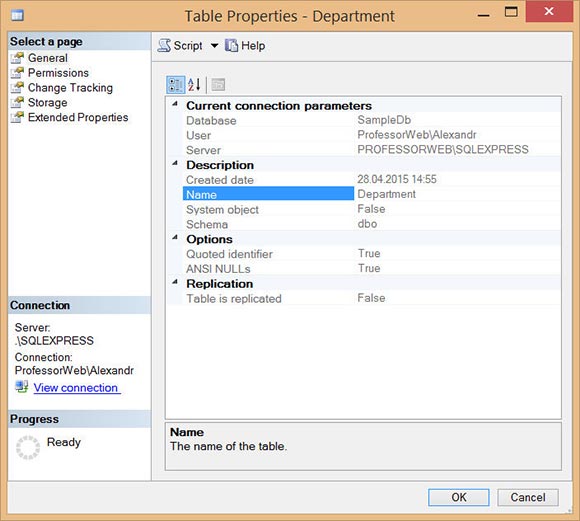Click the View connection properties link
The width and height of the screenshot is (580, 521).
(x=77, y=388)
